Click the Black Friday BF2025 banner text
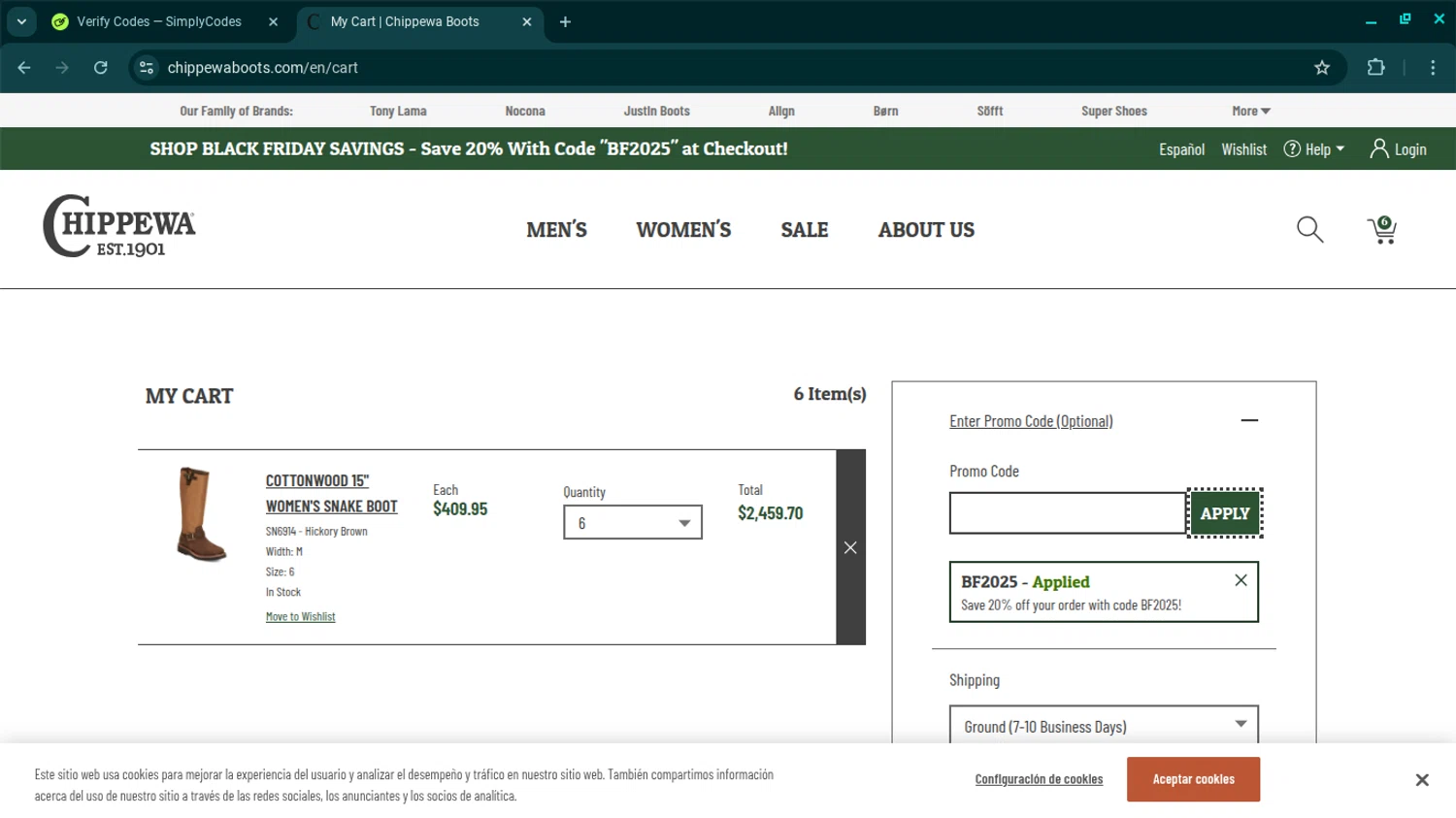Viewport: 1456px width, 818px height. tap(469, 148)
